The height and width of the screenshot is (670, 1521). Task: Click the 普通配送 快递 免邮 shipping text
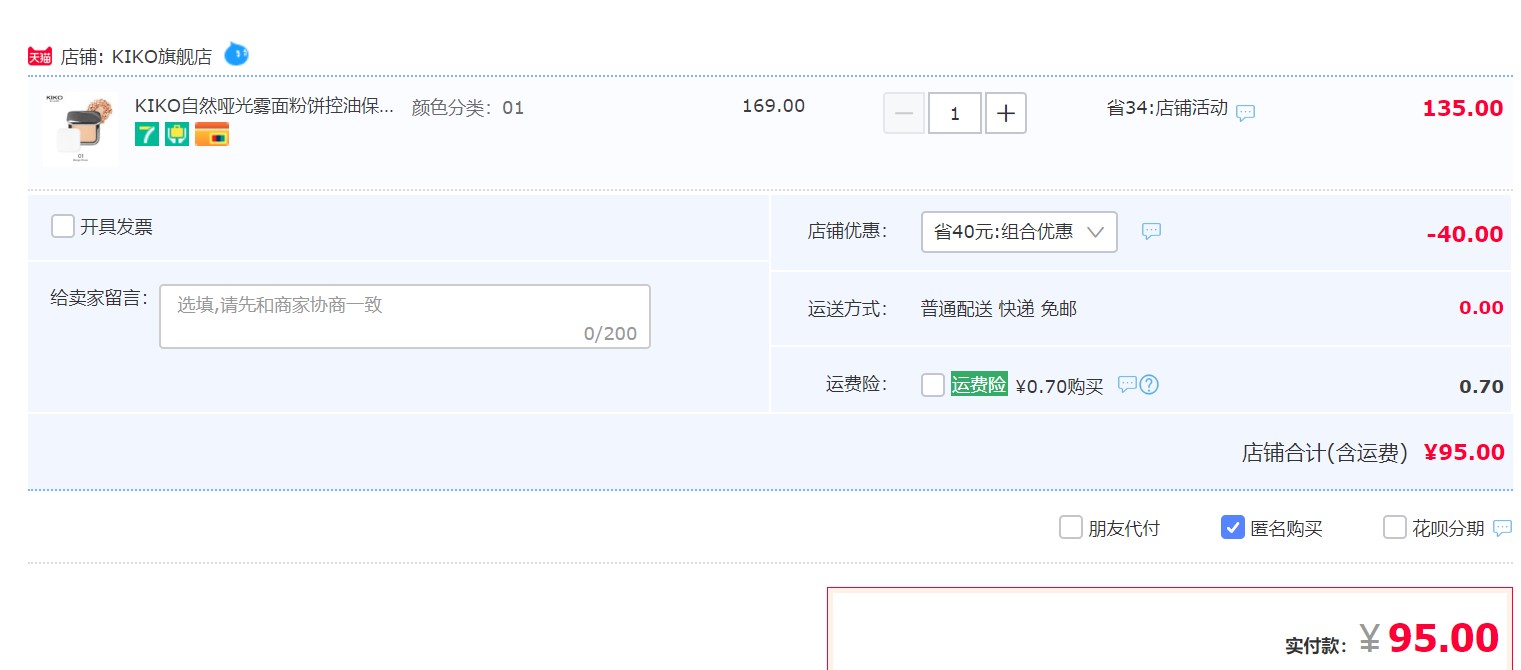point(999,309)
